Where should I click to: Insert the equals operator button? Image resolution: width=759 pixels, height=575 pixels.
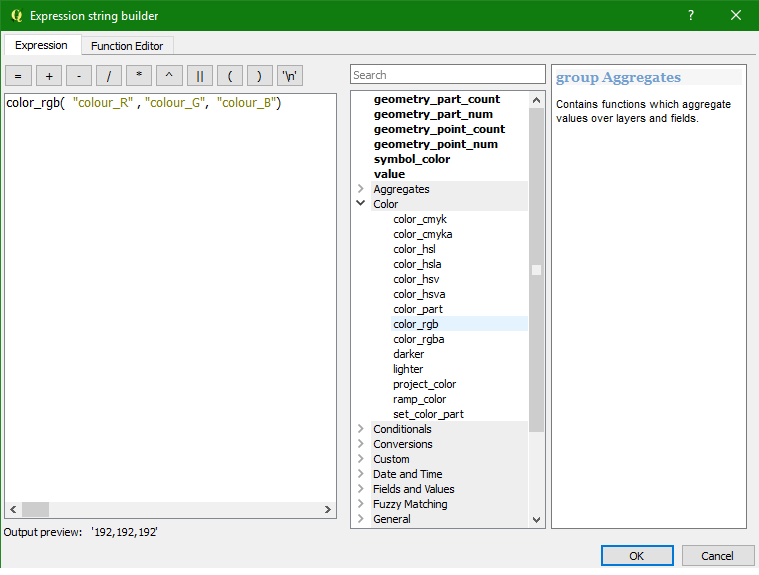coord(18,76)
